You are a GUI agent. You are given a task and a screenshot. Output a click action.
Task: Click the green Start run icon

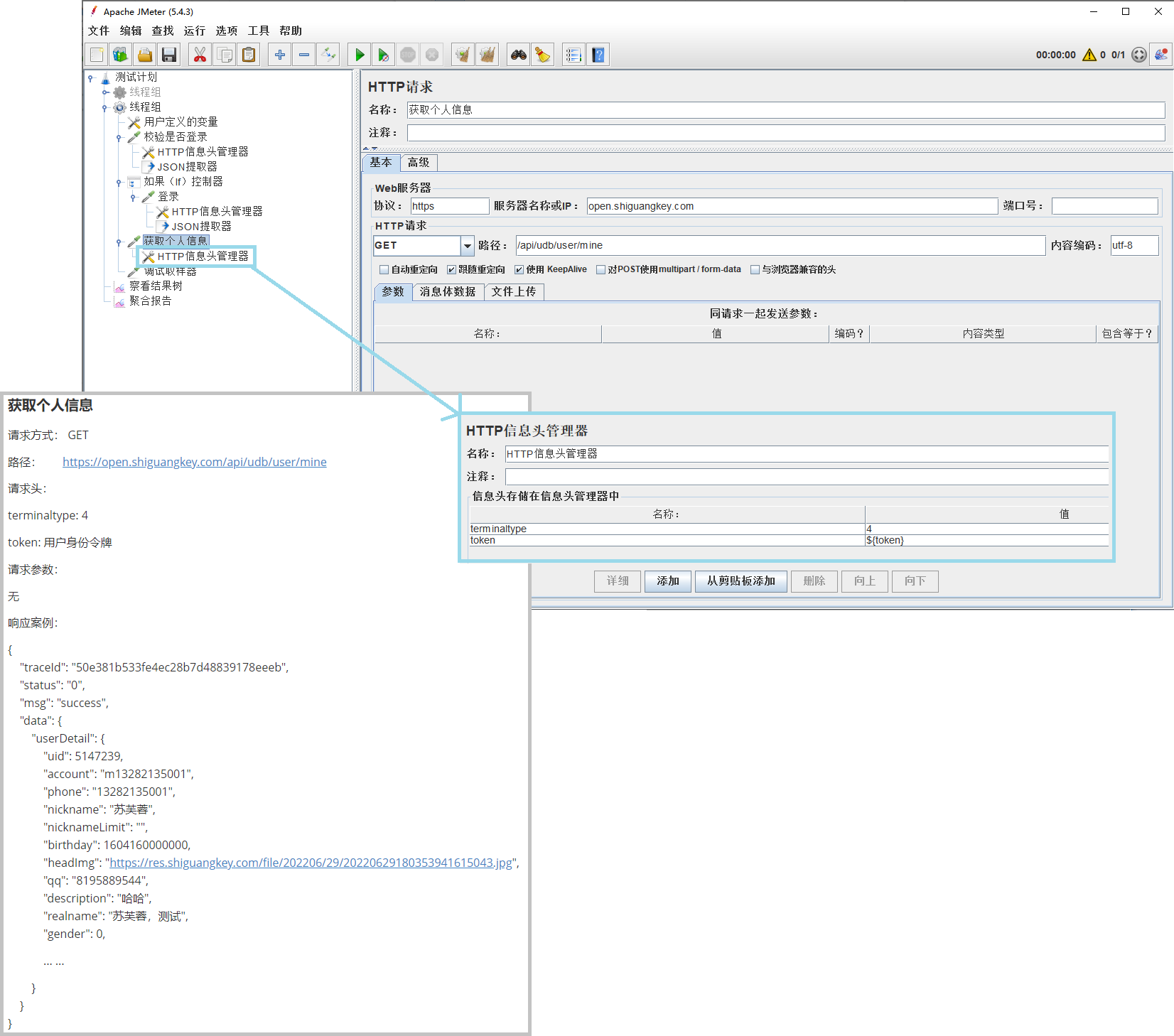(360, 55)
